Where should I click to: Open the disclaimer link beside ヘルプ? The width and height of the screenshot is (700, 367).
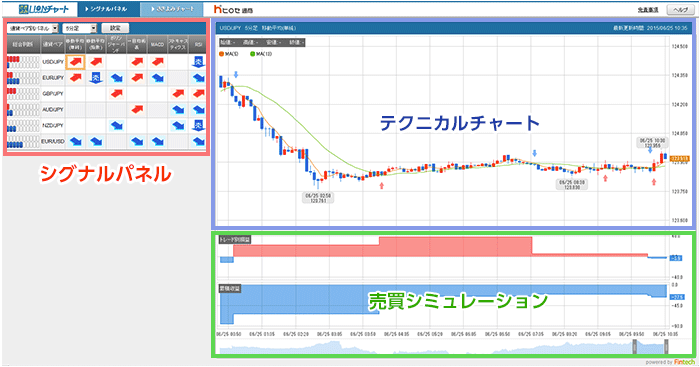pos(648,10)
